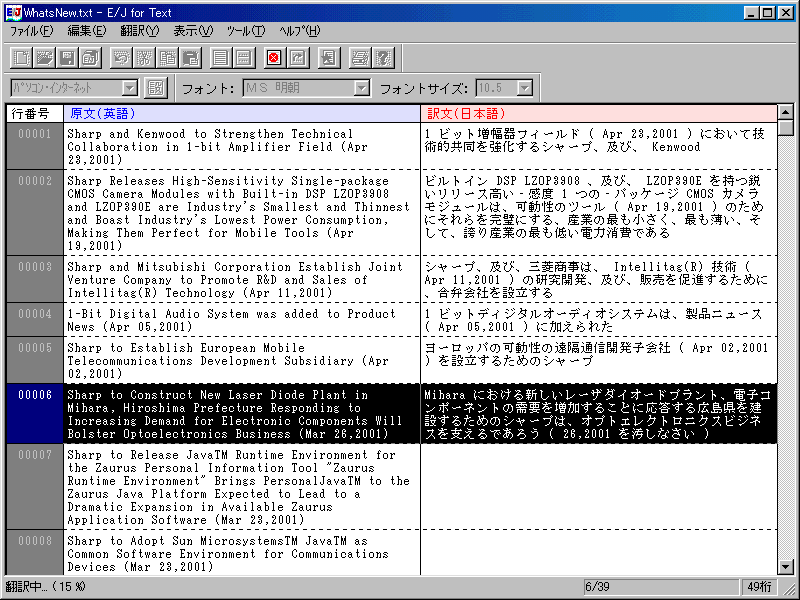Select highlighted row number 00006

click(35, 414)
